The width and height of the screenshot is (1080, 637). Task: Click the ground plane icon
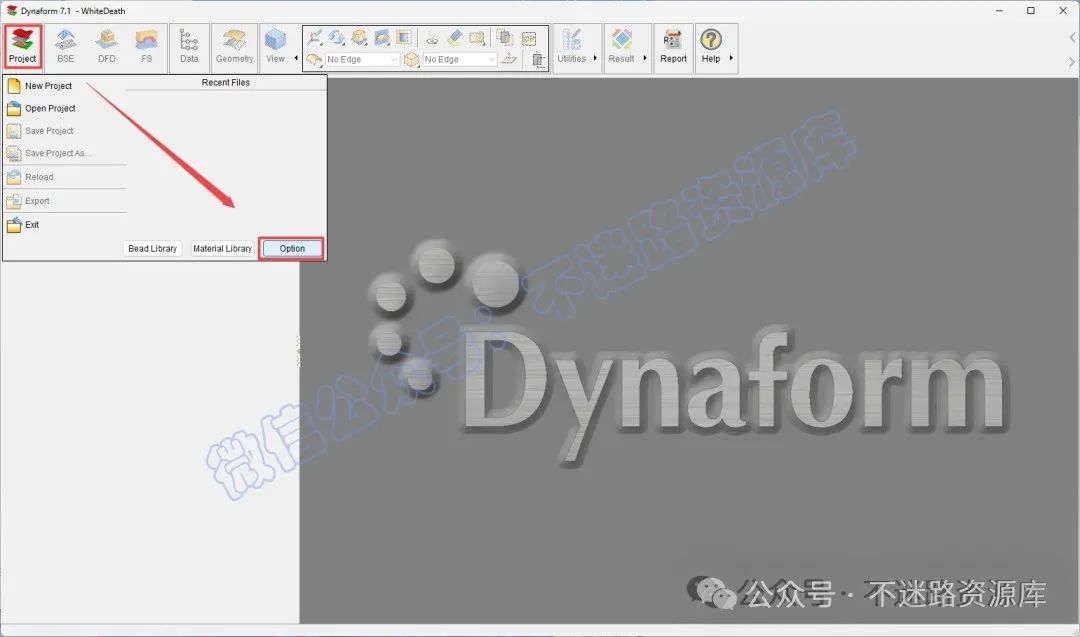[509, 59]
